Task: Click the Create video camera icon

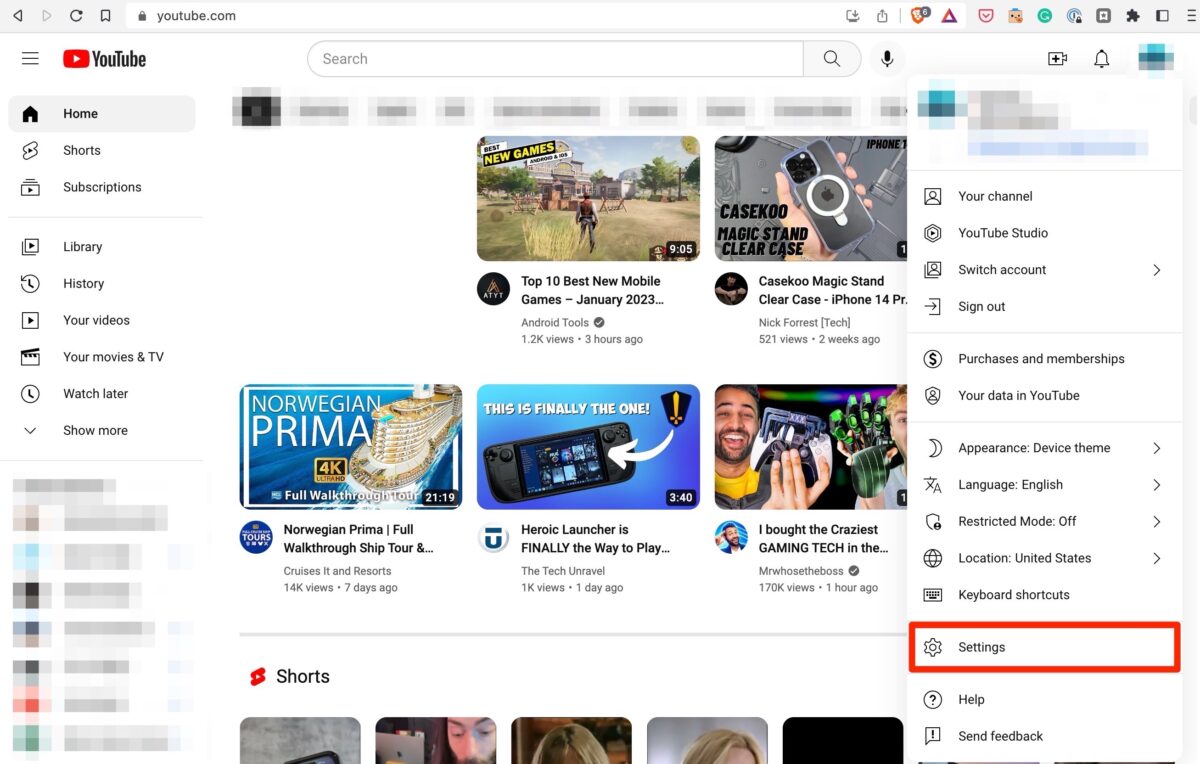Action: pos(1057,59)
